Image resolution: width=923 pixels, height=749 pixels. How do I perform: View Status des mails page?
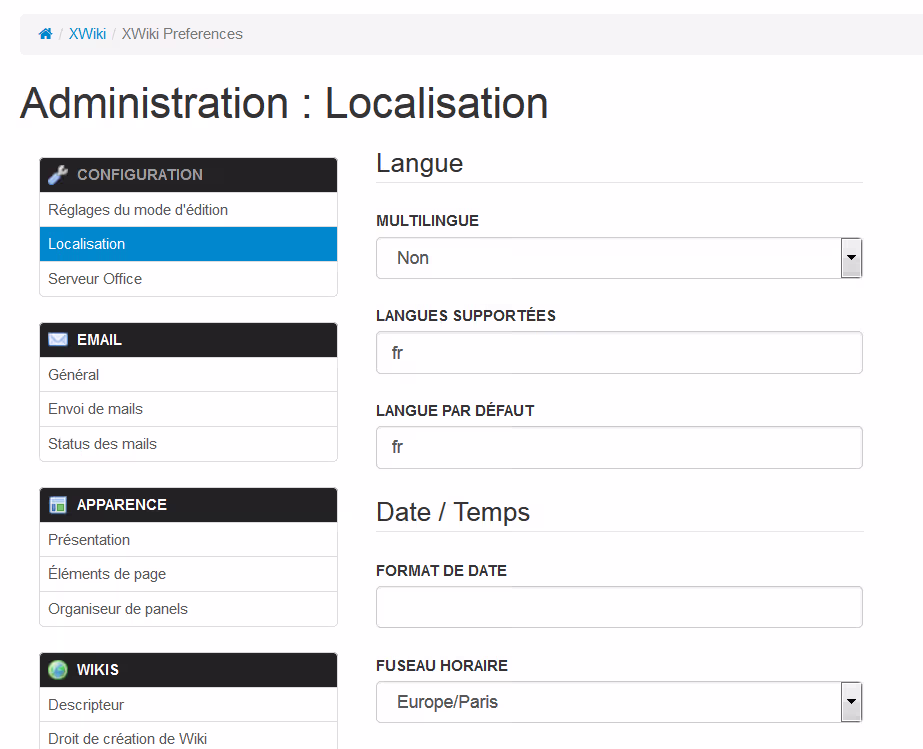pyautogui.click(x=102, y=444)
